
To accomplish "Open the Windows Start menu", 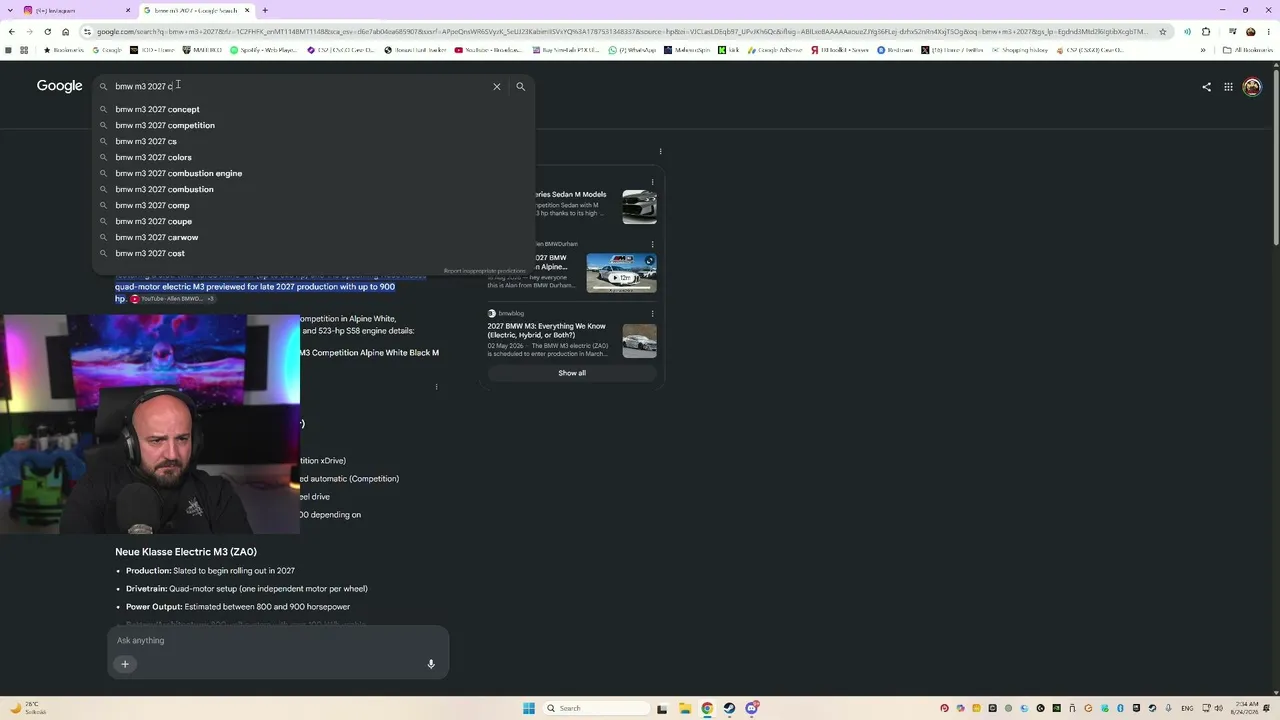I will pyautogui.click(x=529, y=708).
